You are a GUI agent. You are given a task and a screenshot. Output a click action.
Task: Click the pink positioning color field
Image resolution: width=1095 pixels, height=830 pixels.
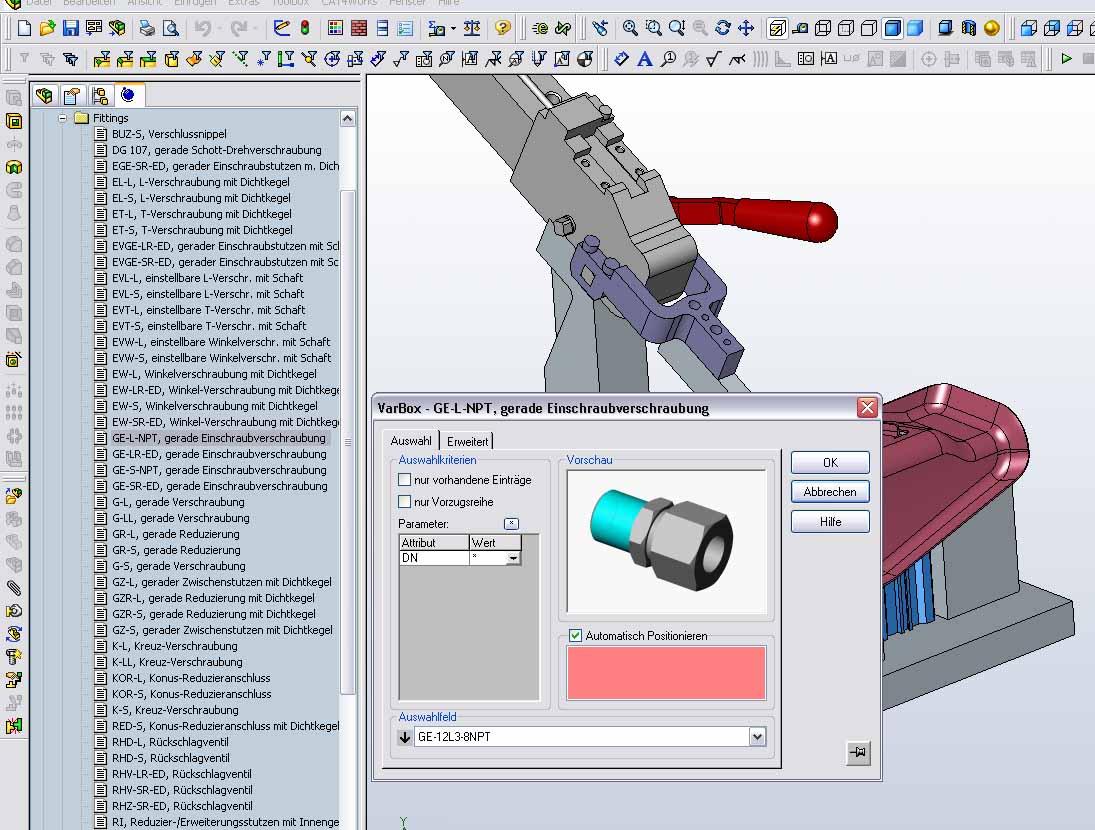tap(666, 672)
